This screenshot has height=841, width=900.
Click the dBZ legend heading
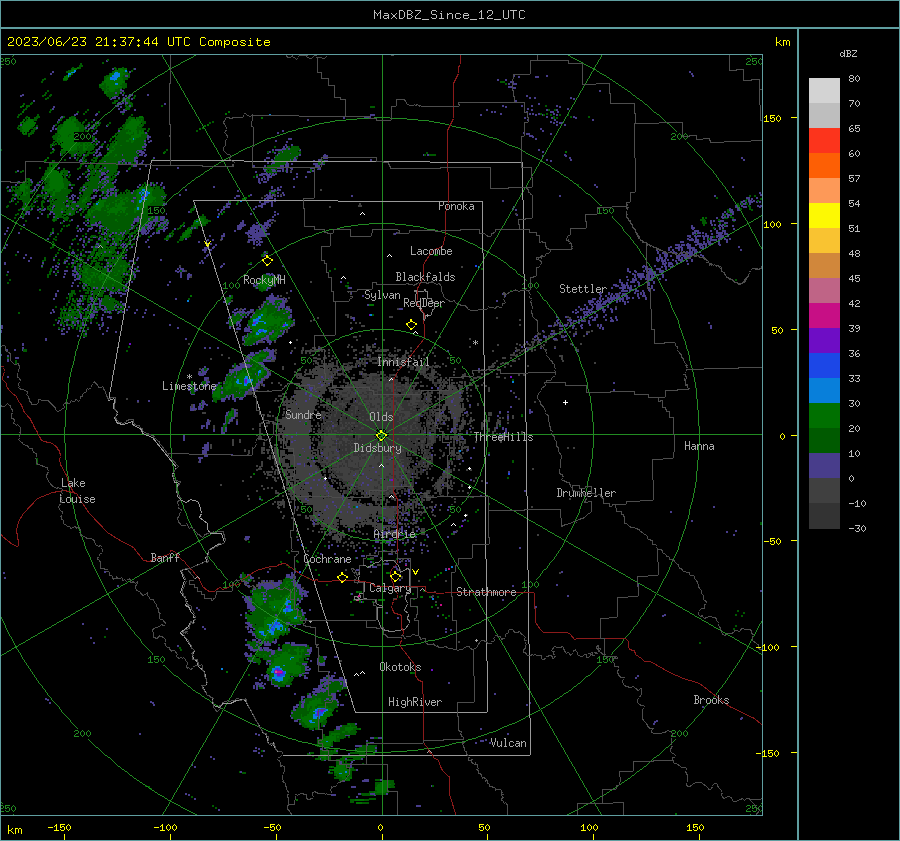848,53
